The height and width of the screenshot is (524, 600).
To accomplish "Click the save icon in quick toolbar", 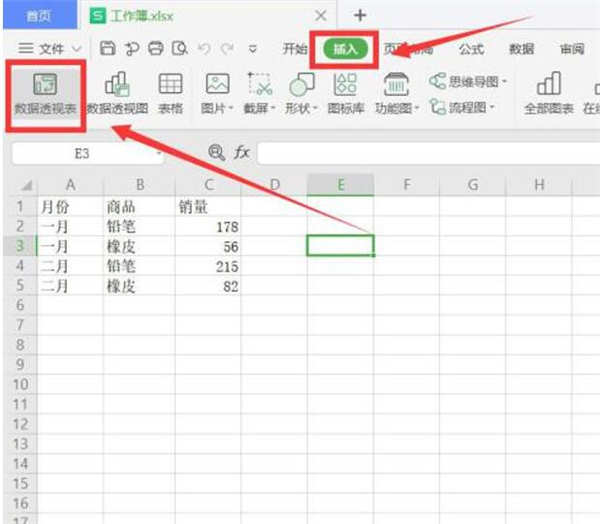I will coord(108,49).
